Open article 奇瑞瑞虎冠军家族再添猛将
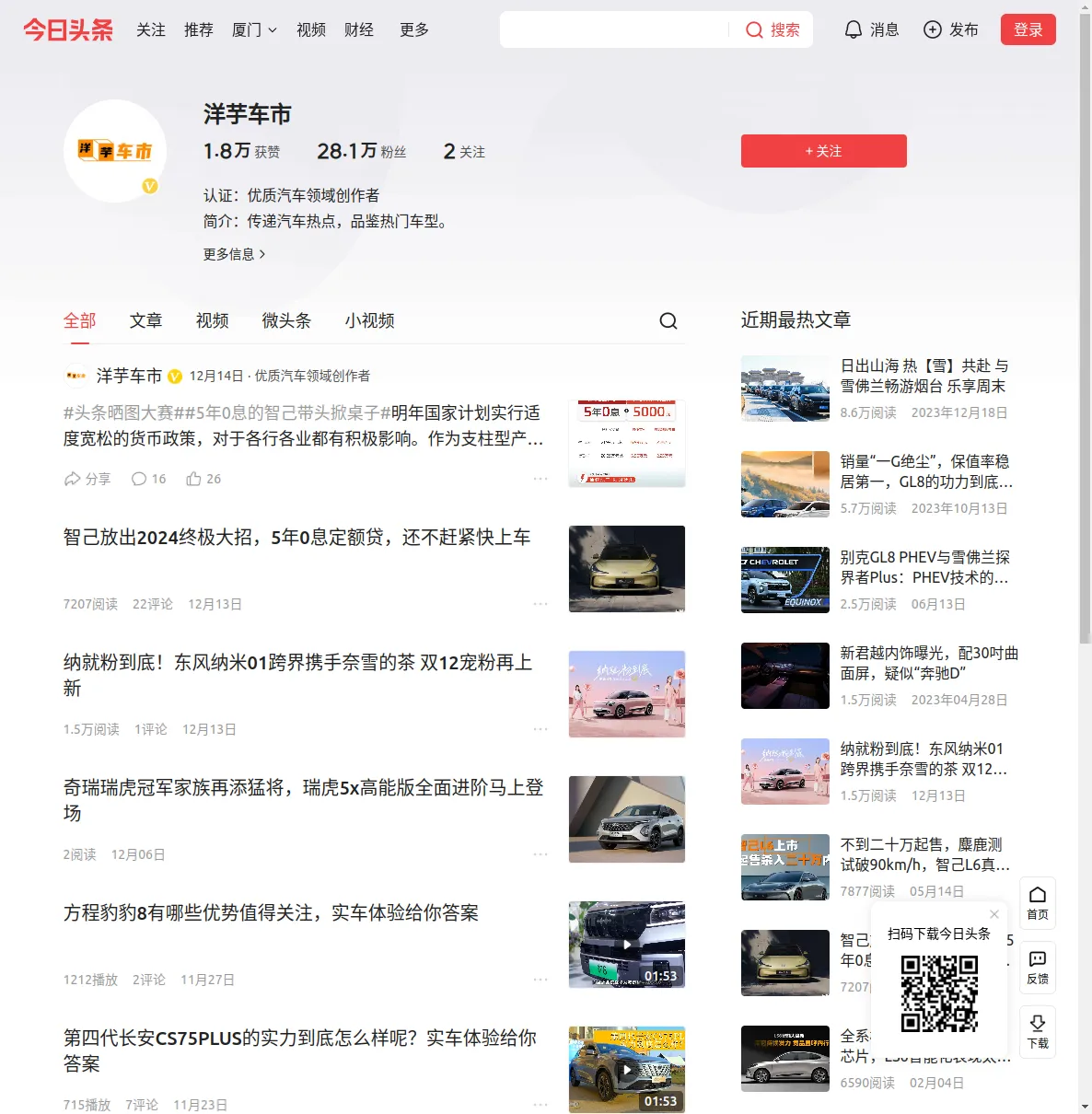 point(304,800)
